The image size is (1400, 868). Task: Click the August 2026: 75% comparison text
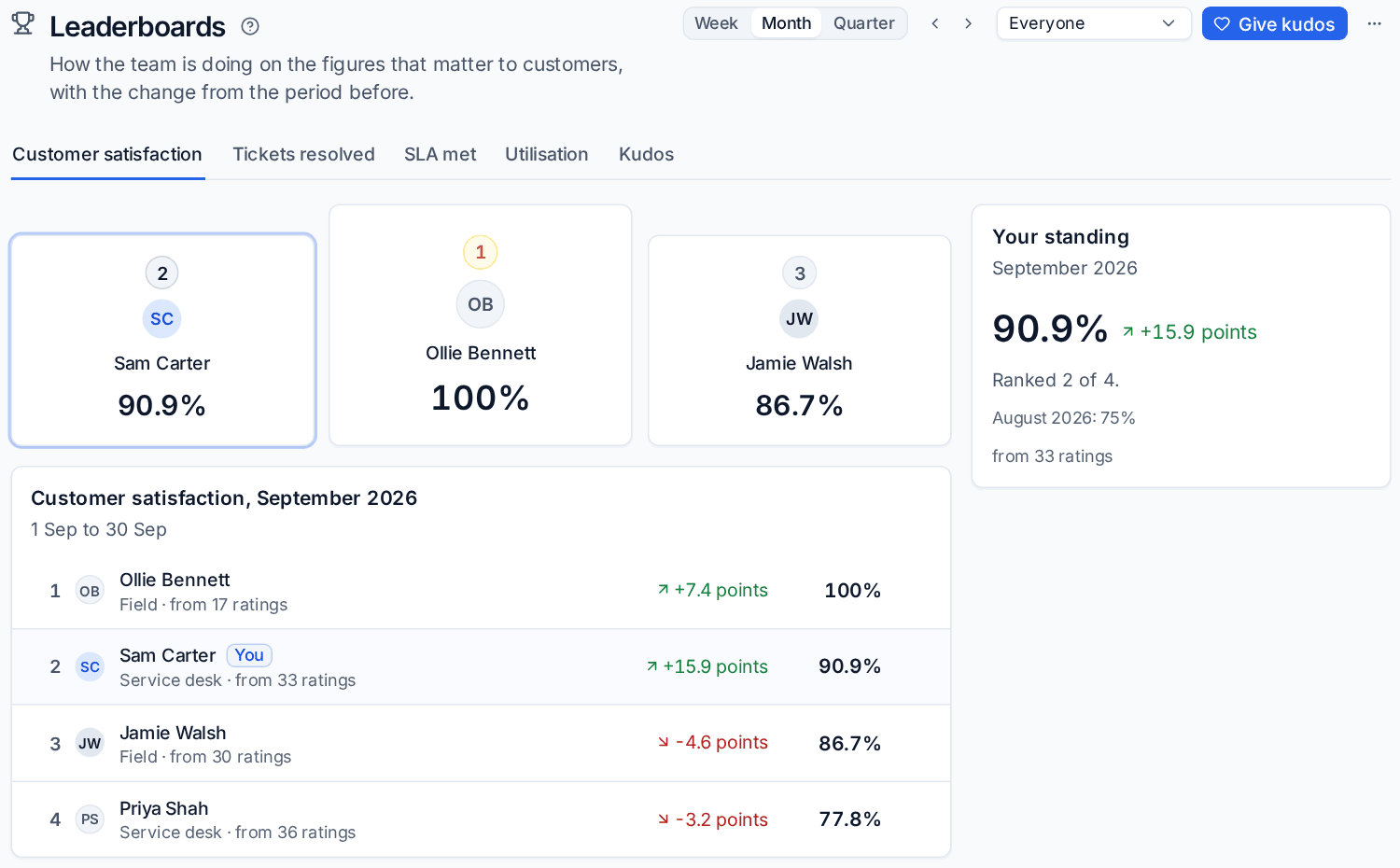[x=1064, y=418]
